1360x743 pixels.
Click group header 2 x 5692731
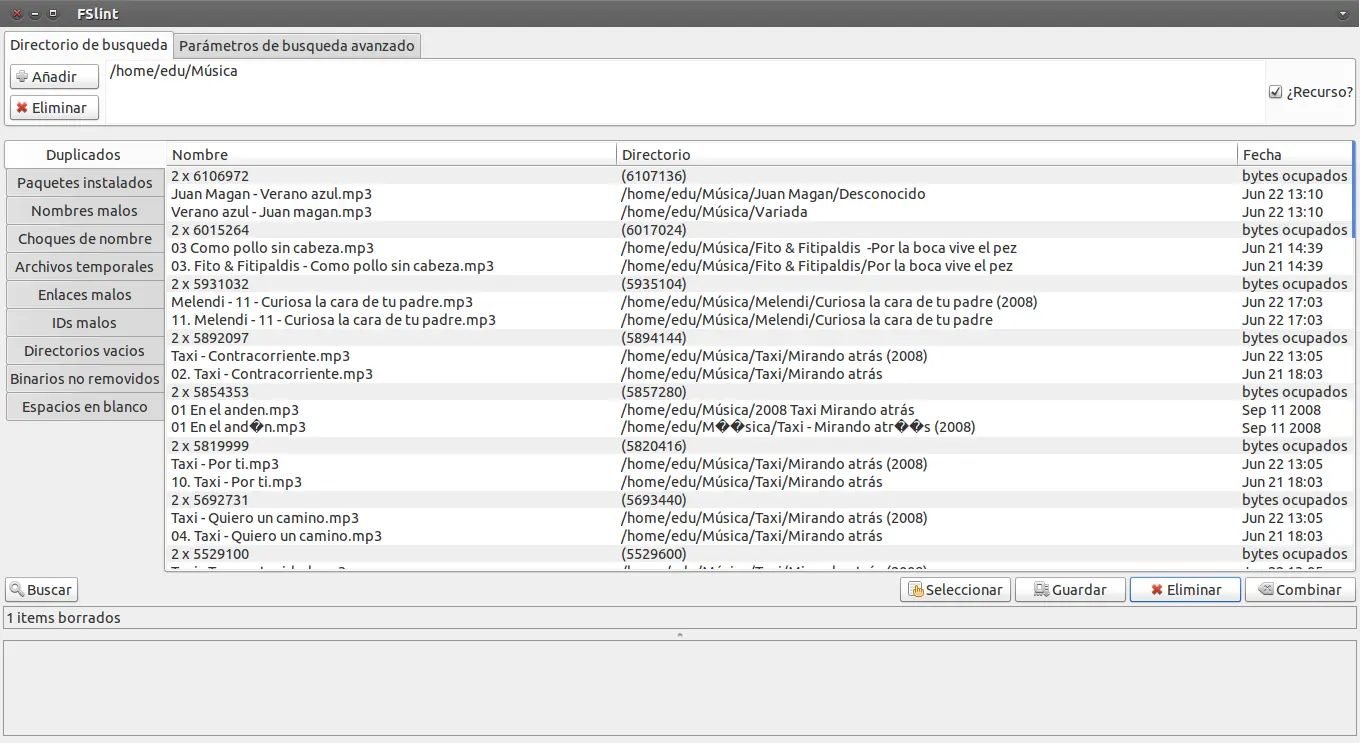pyautogui.click(x=759, y=500)
